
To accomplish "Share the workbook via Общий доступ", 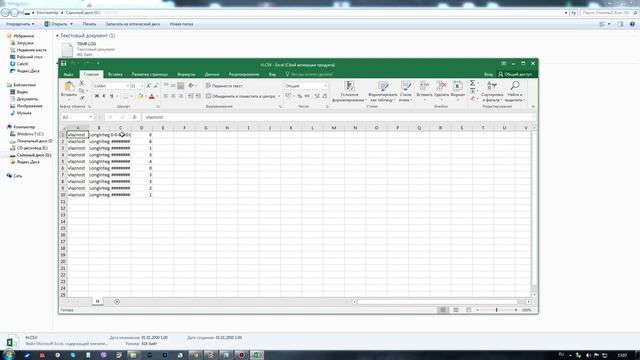I will point(515,74).
